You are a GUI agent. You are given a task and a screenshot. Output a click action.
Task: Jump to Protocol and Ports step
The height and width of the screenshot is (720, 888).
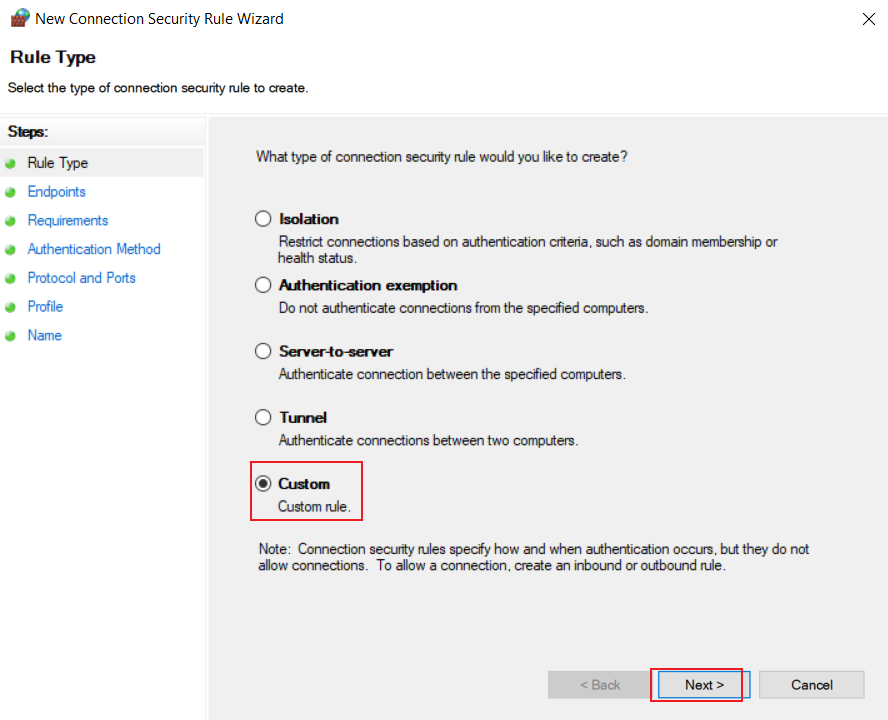click(82, 278)
